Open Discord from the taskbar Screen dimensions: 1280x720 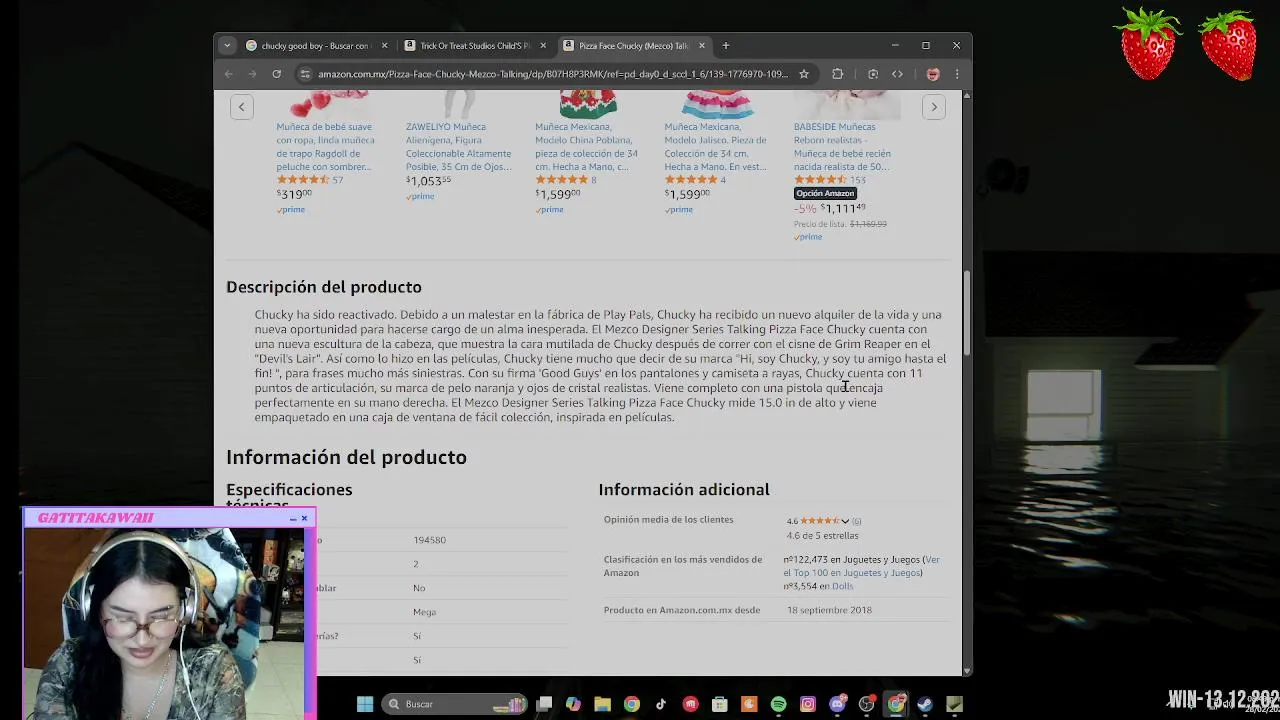(838, 704)
